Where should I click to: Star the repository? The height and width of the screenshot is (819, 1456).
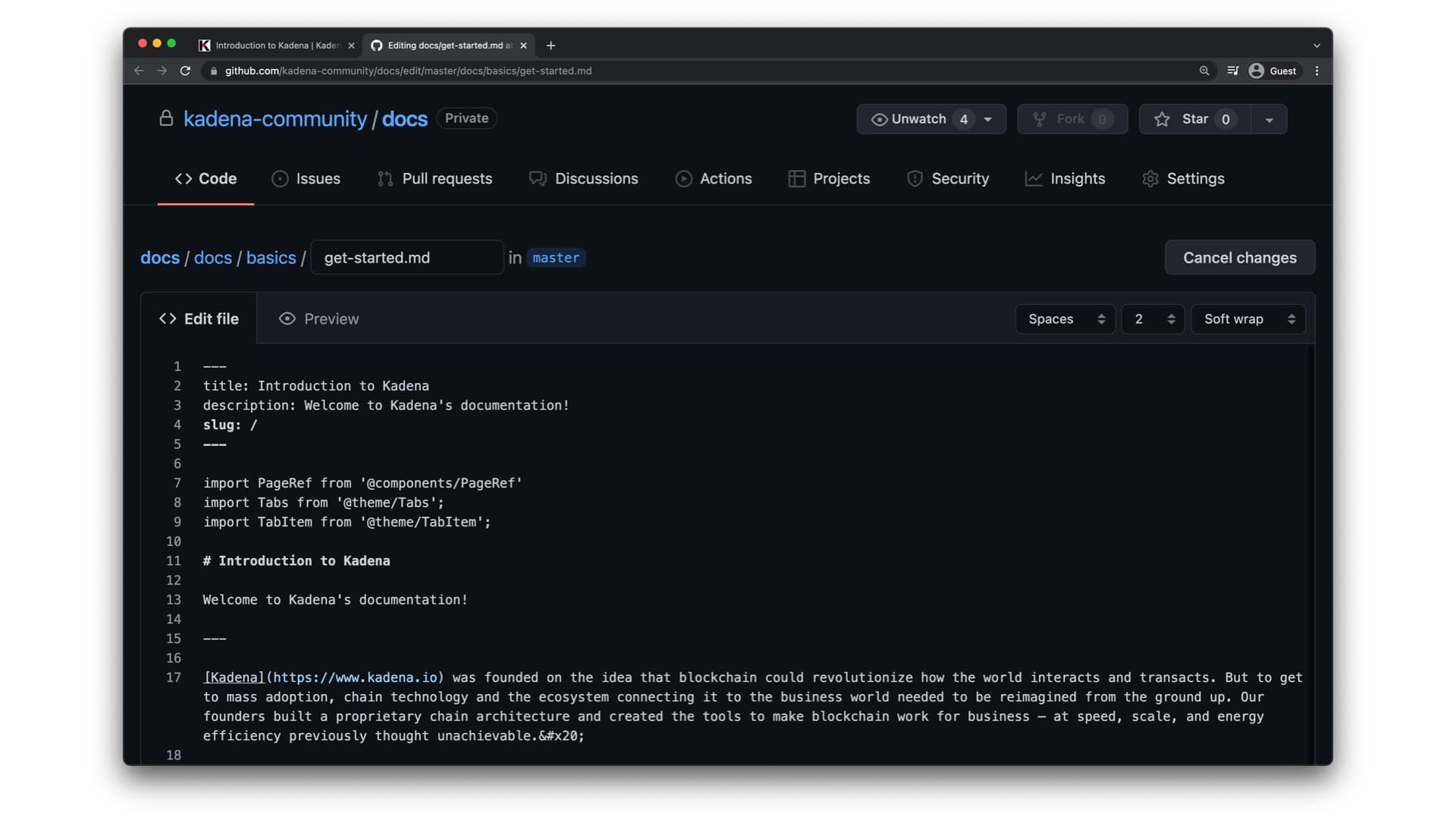1195,119
